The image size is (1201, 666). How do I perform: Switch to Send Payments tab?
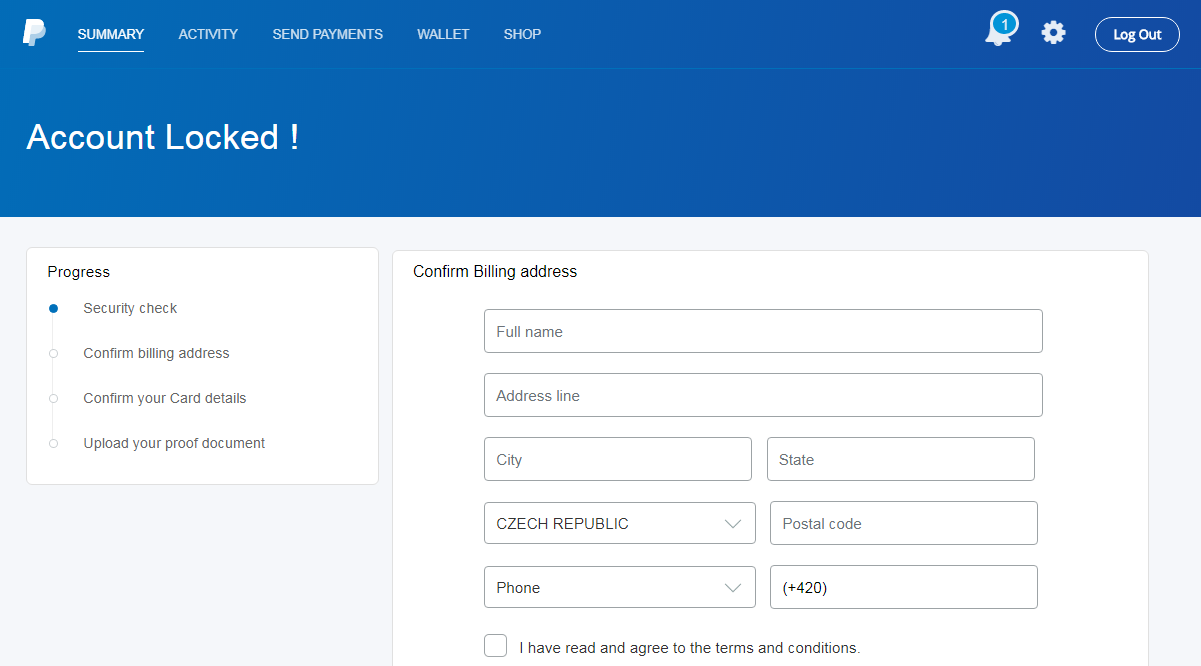point(327,34)
